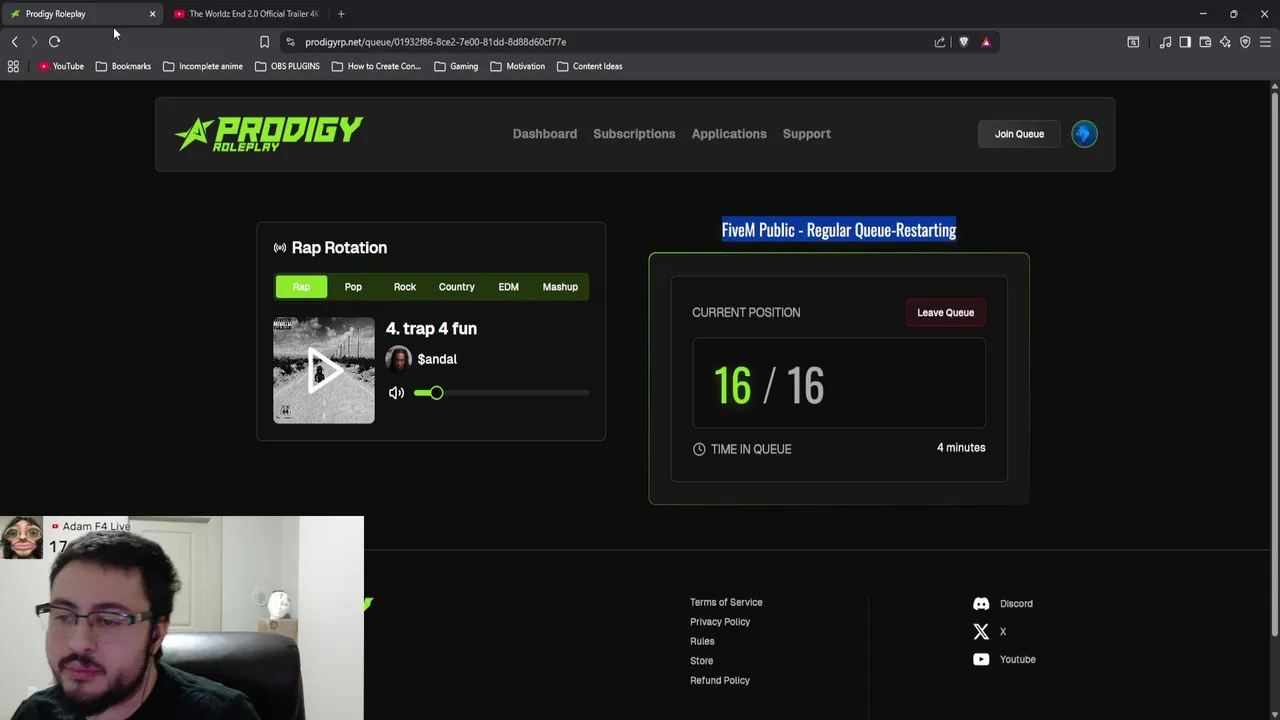This screenshot has height=720, width=1280.
Task: Click the X social icon in footer
Action: click(981, 632)
